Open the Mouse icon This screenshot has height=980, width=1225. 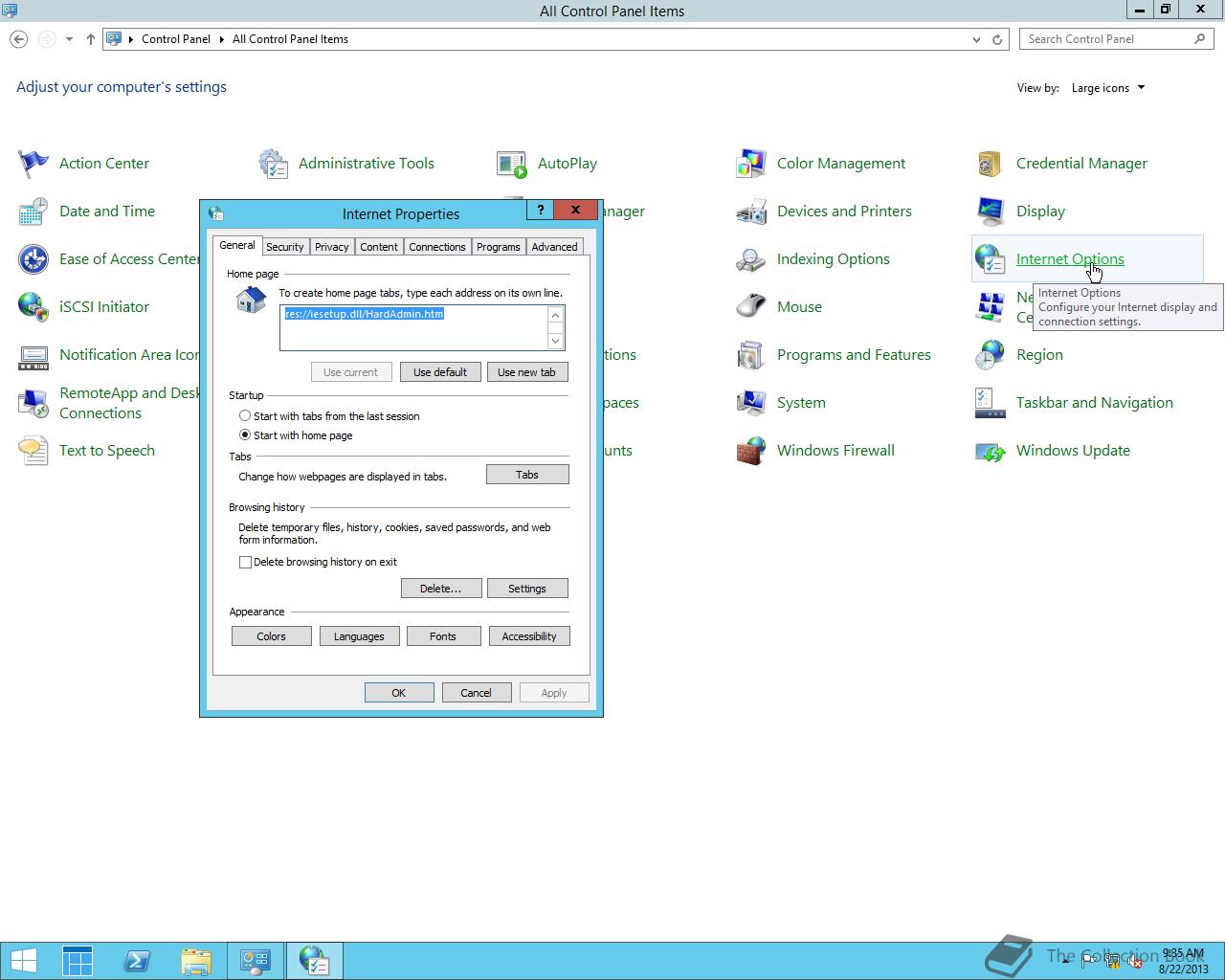751,307
